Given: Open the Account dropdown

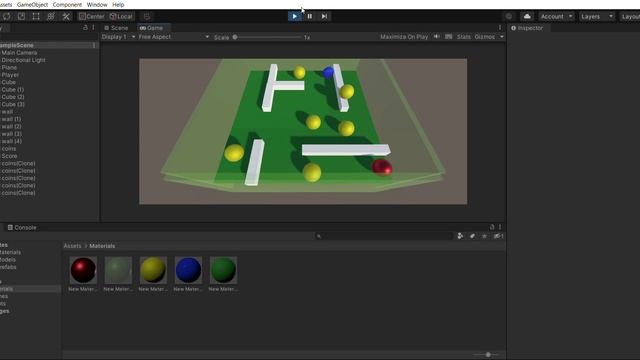Looking at the screenshot, I should point(557,16).
